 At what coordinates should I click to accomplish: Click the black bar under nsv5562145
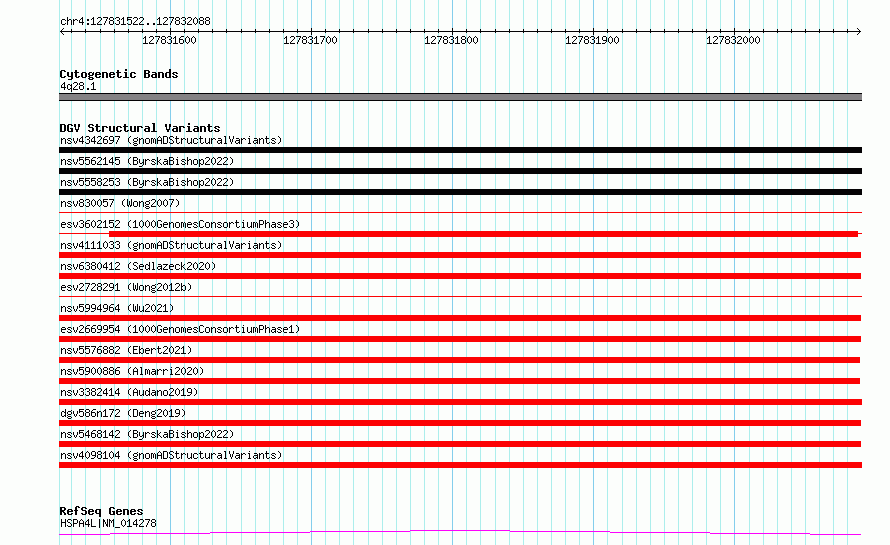coord(460,171)
